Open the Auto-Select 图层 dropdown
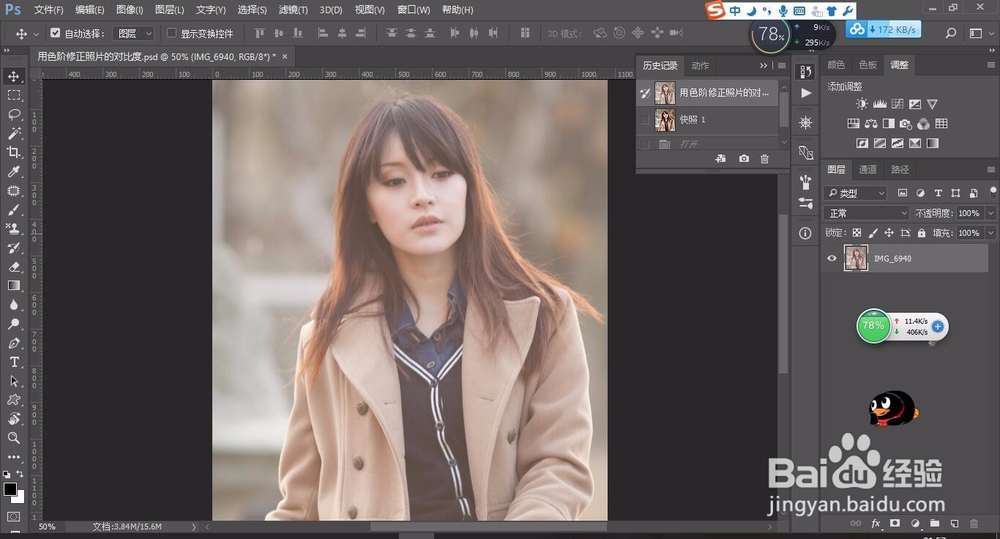This screenshot has height=539, width=1000. (x=133, y=33)
